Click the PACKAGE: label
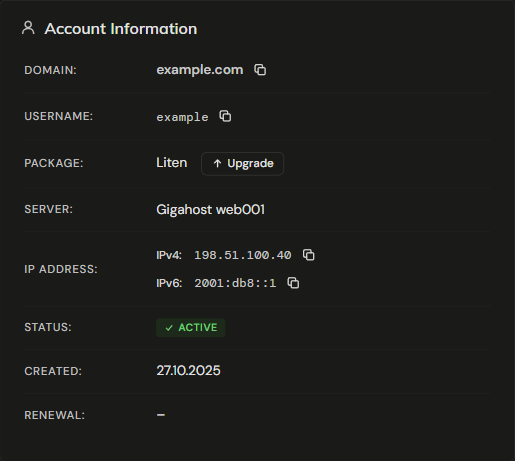 pyautogui.click(x=54, y=163)
